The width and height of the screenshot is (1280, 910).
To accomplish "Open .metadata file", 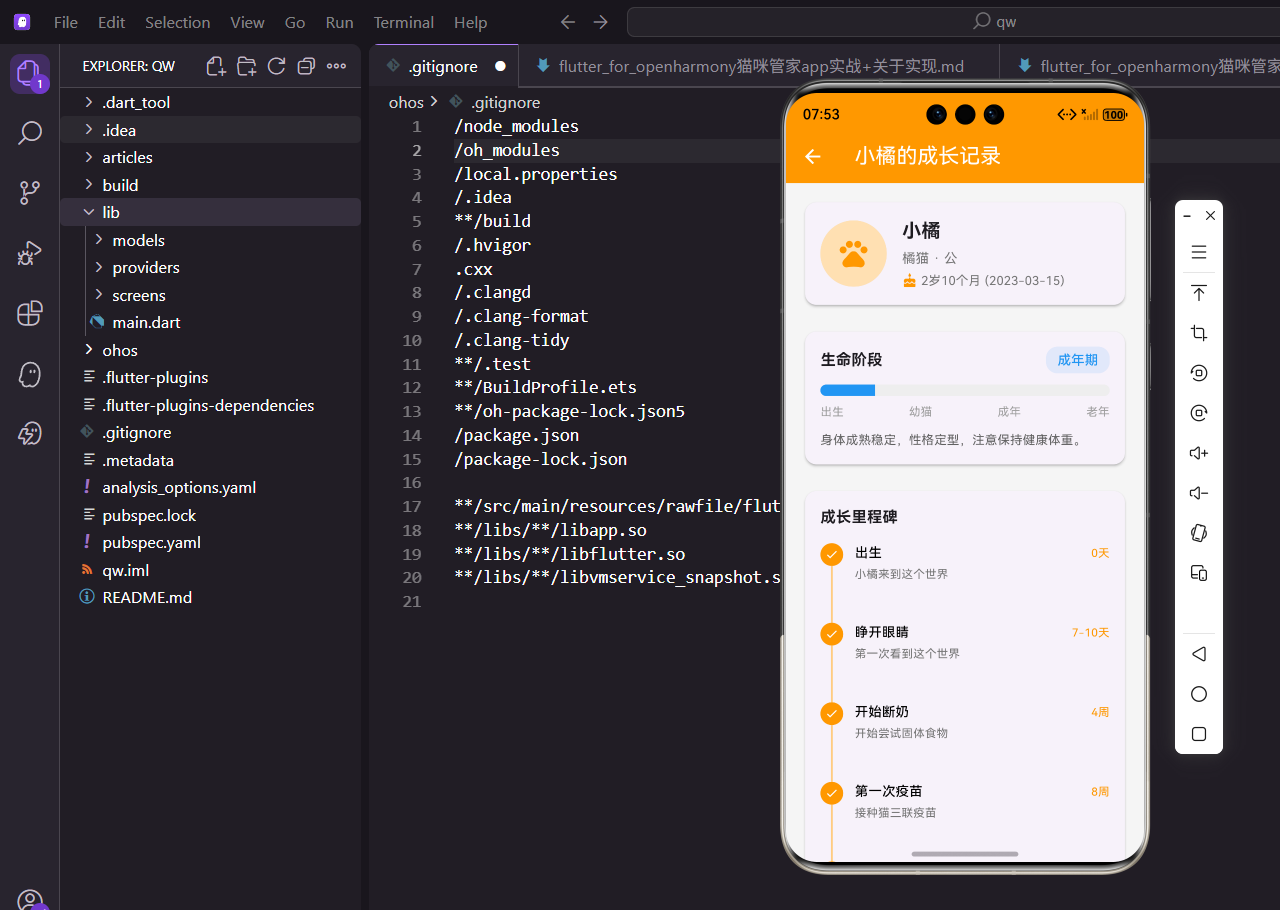I will 210,460.
